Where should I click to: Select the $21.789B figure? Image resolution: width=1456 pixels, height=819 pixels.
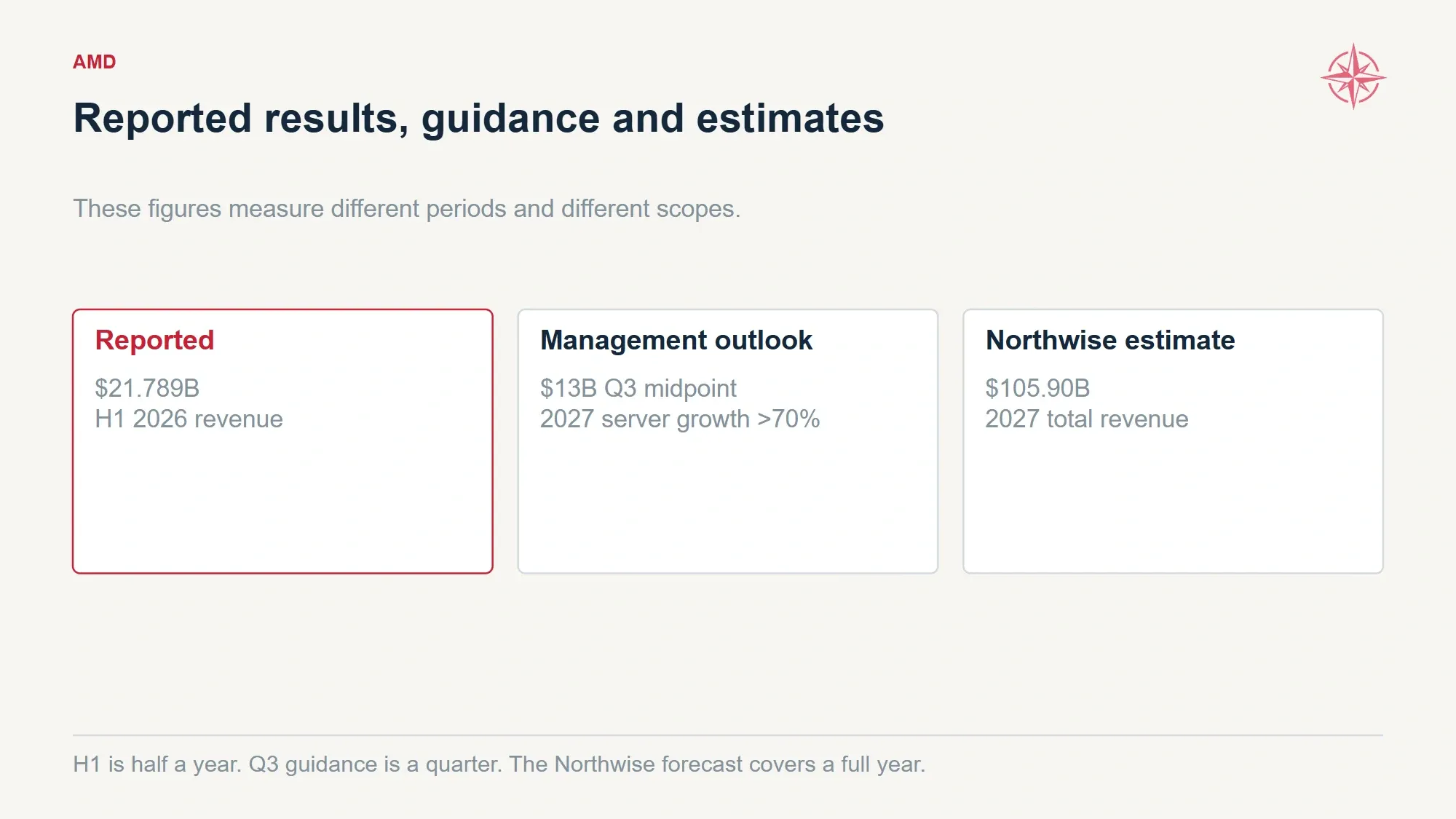coord(147,388)
